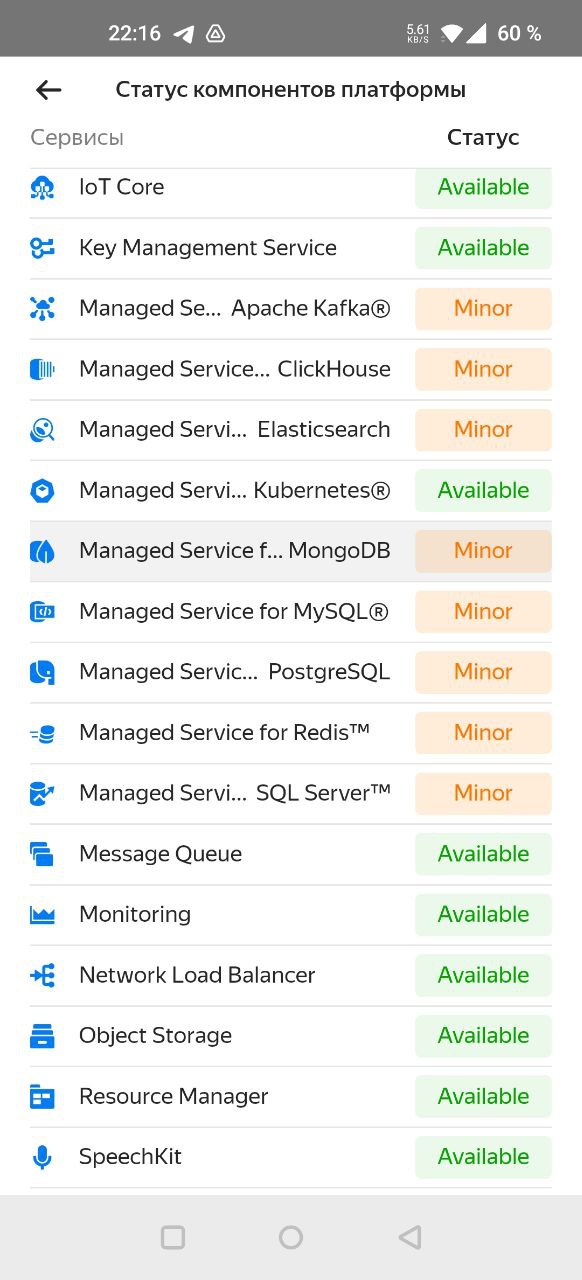The height and width of the screenshot is (1280, 582).
Task: Tap the back arrow in the header
Action: coord(48,90)
